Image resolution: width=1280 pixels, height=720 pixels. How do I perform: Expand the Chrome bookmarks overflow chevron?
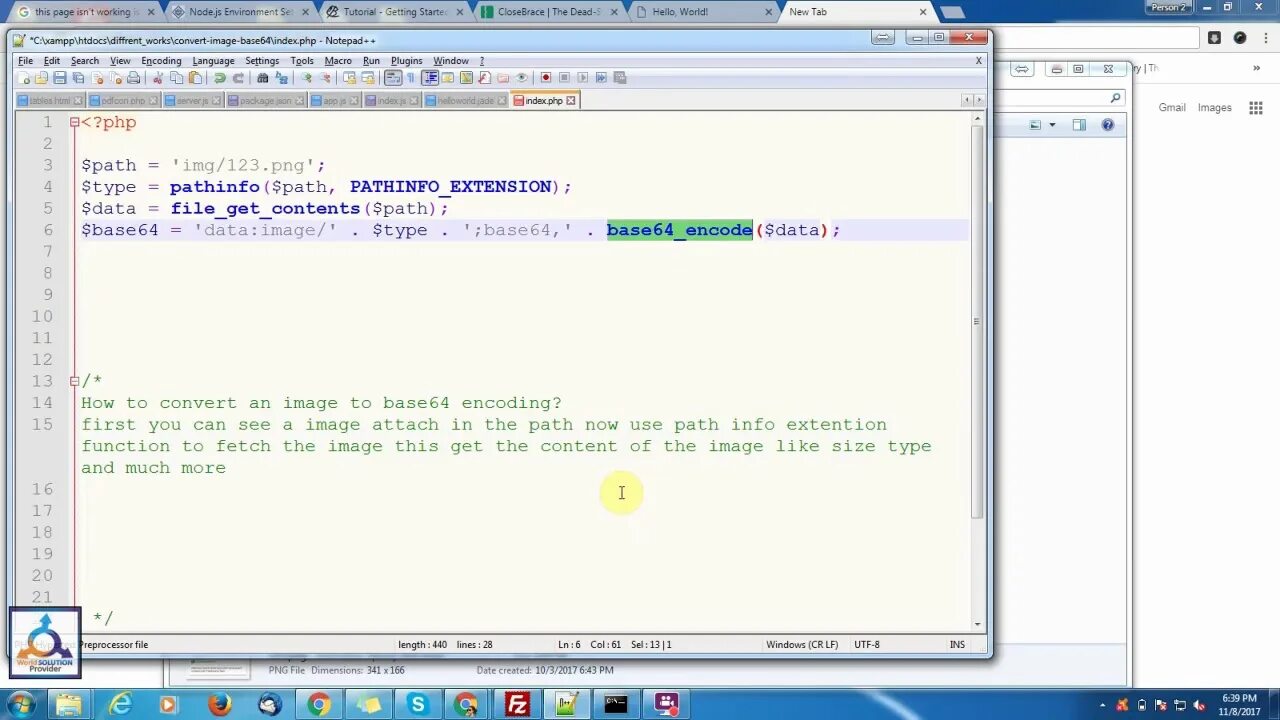tap(1257, 68)
